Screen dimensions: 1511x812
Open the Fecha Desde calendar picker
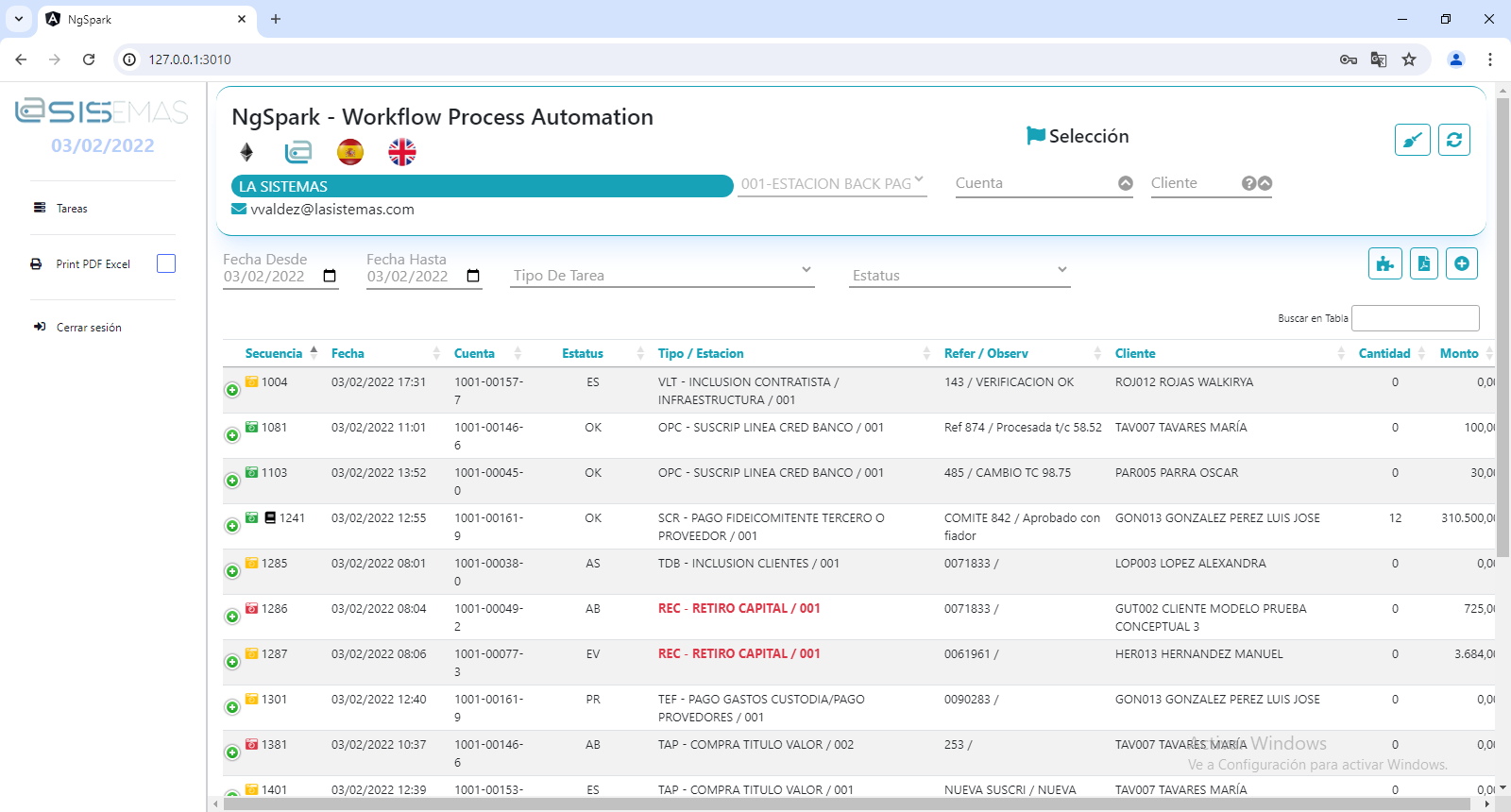(330, 276)
